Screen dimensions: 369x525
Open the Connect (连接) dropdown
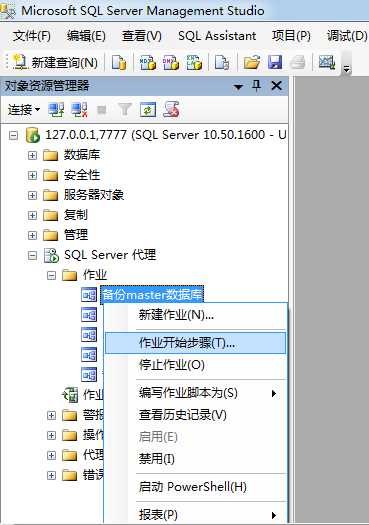coord(24,109)
